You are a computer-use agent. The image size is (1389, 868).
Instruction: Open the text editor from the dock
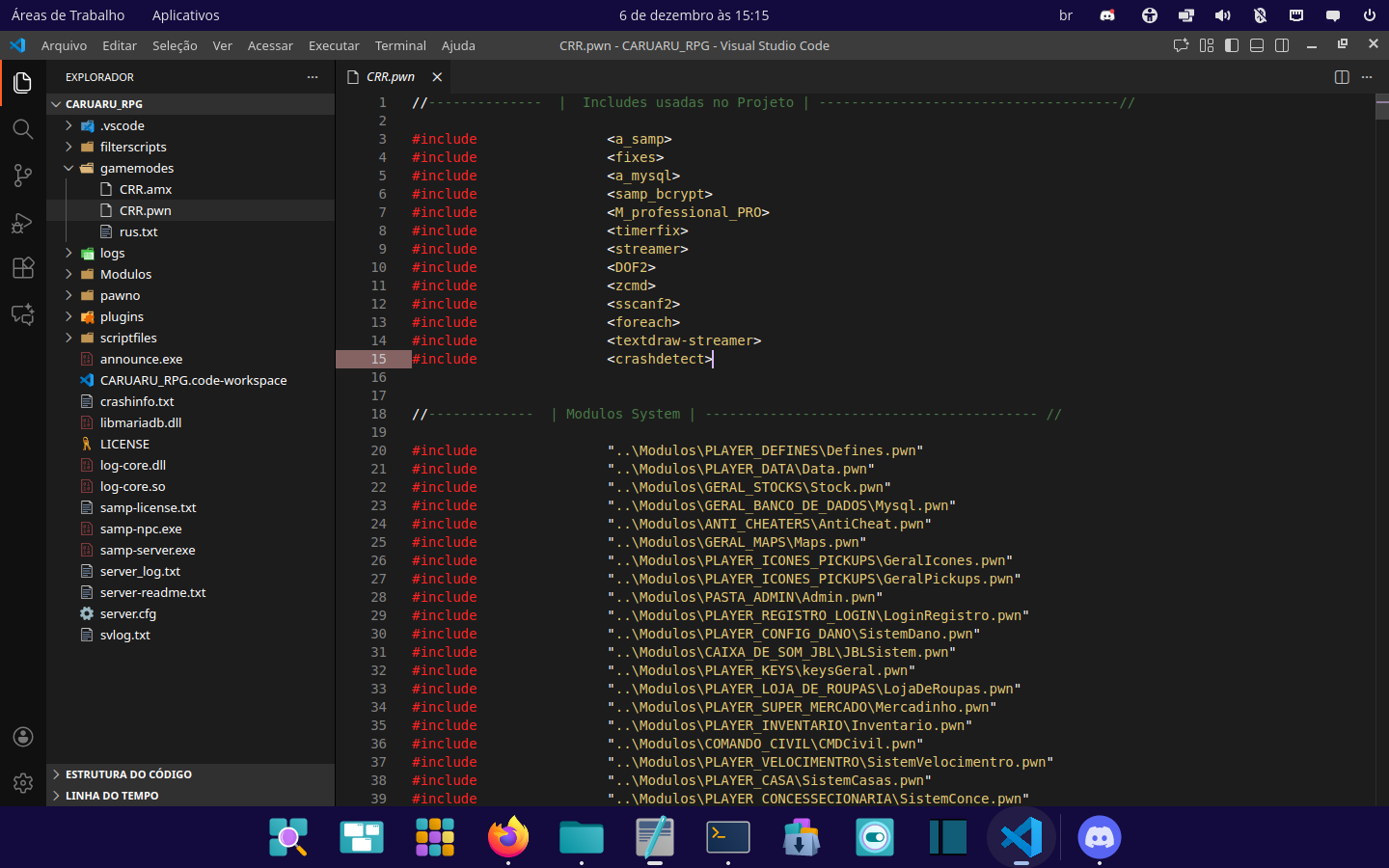[655, 836]
